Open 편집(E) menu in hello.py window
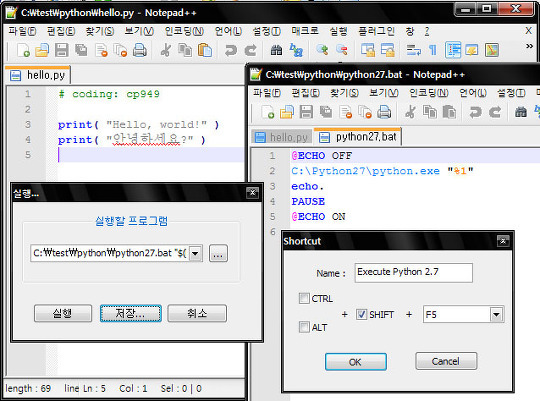 pos(61,31)
